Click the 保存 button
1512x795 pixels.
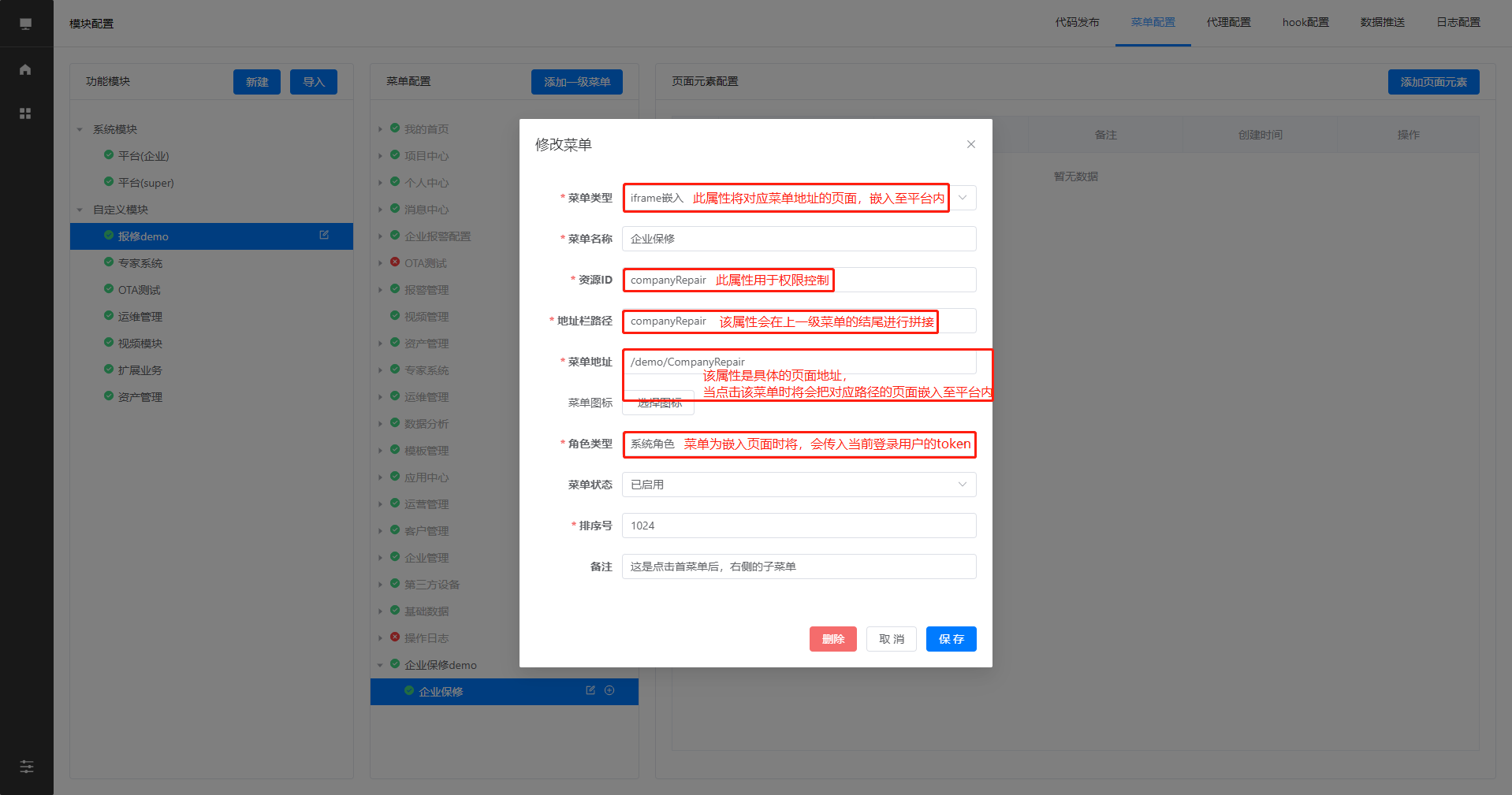pyautogui.click(x=951, y=639)
